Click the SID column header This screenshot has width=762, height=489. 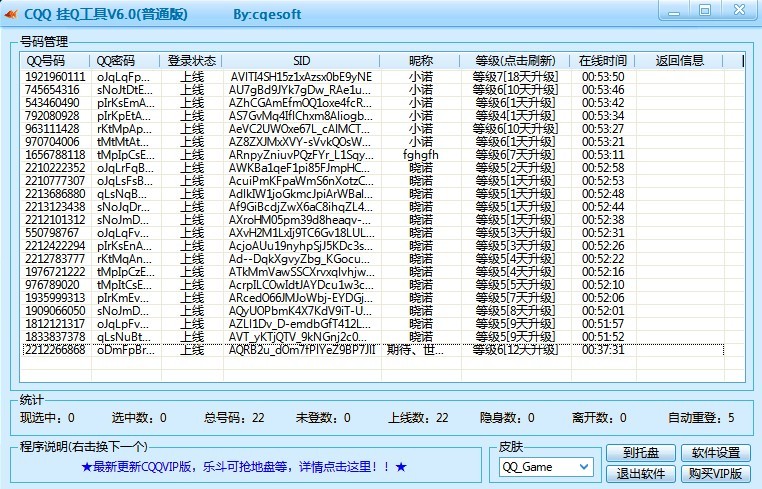[x=301, y=61]
